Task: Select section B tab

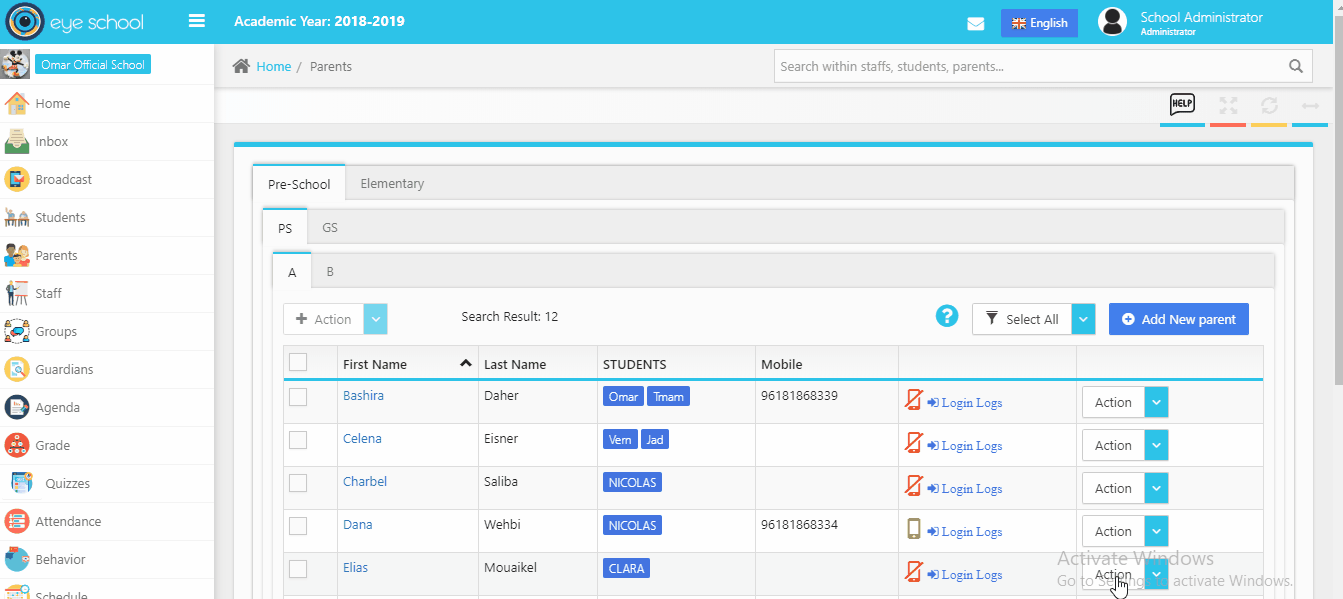Action: (330, 271)
